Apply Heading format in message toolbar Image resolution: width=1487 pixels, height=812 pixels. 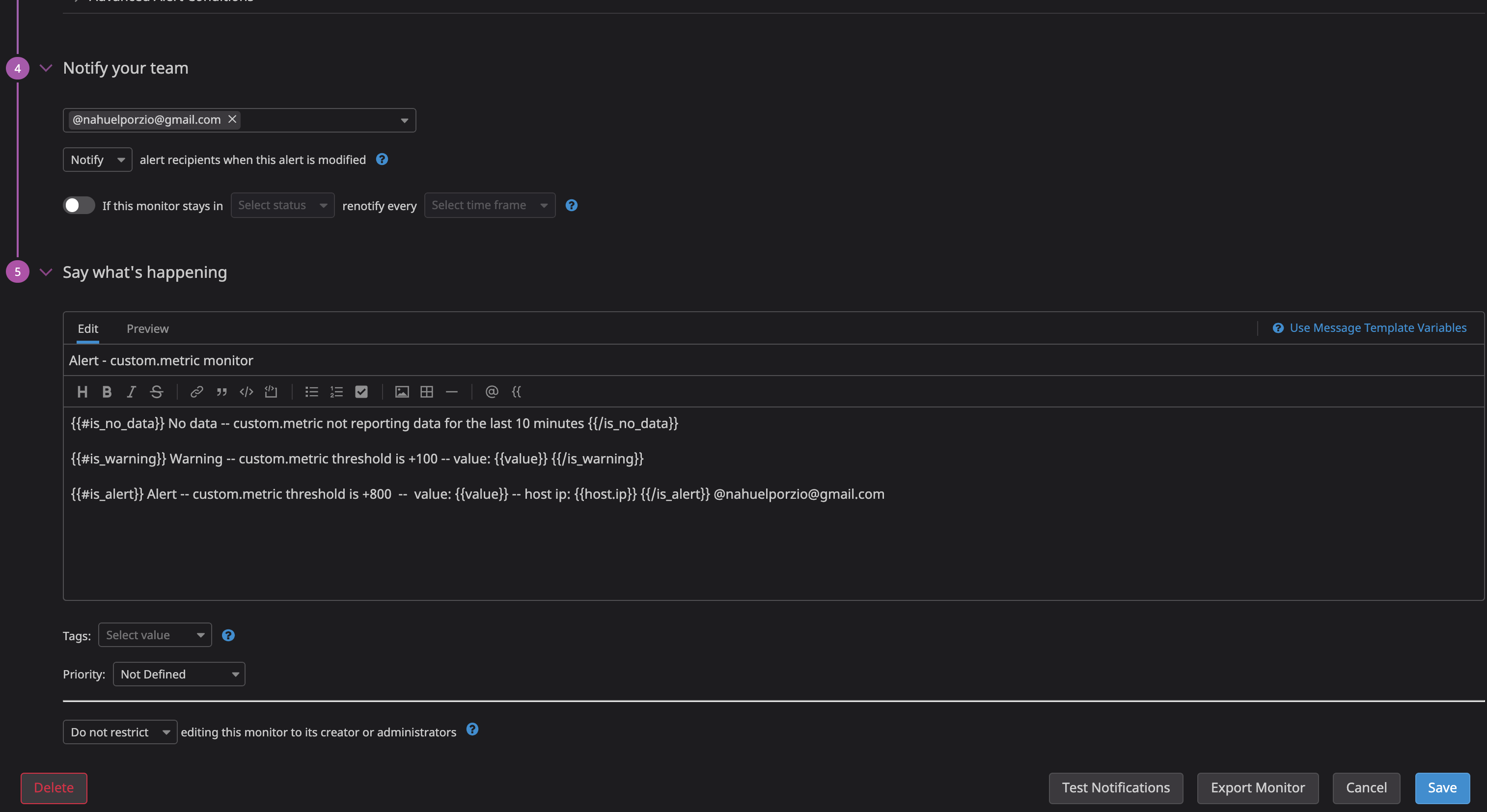point(82,392)
